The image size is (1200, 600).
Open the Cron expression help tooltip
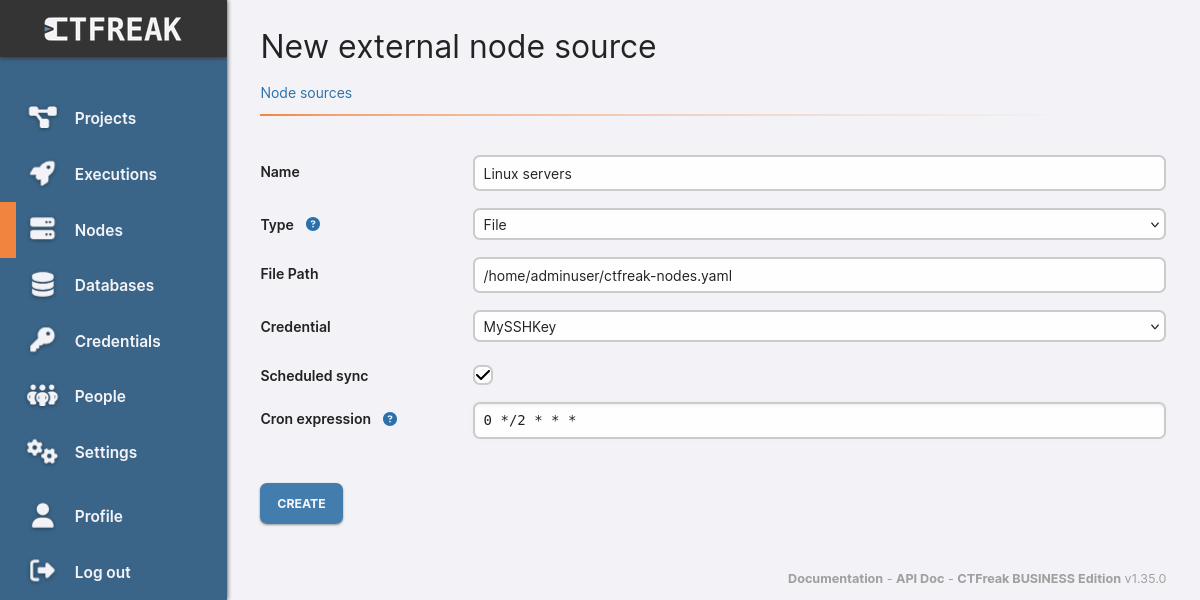390,419
